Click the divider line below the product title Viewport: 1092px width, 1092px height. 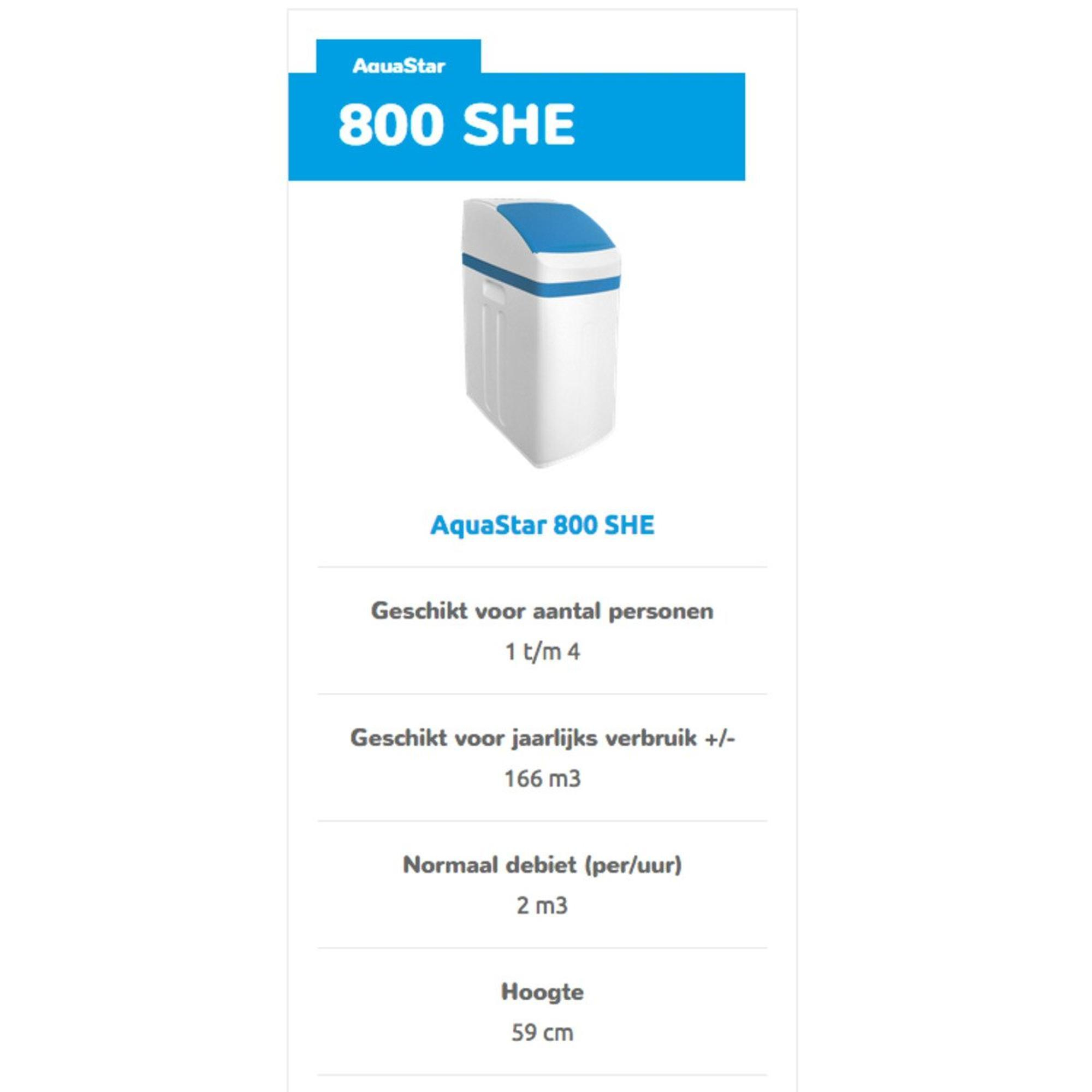(x=542, y=567)
